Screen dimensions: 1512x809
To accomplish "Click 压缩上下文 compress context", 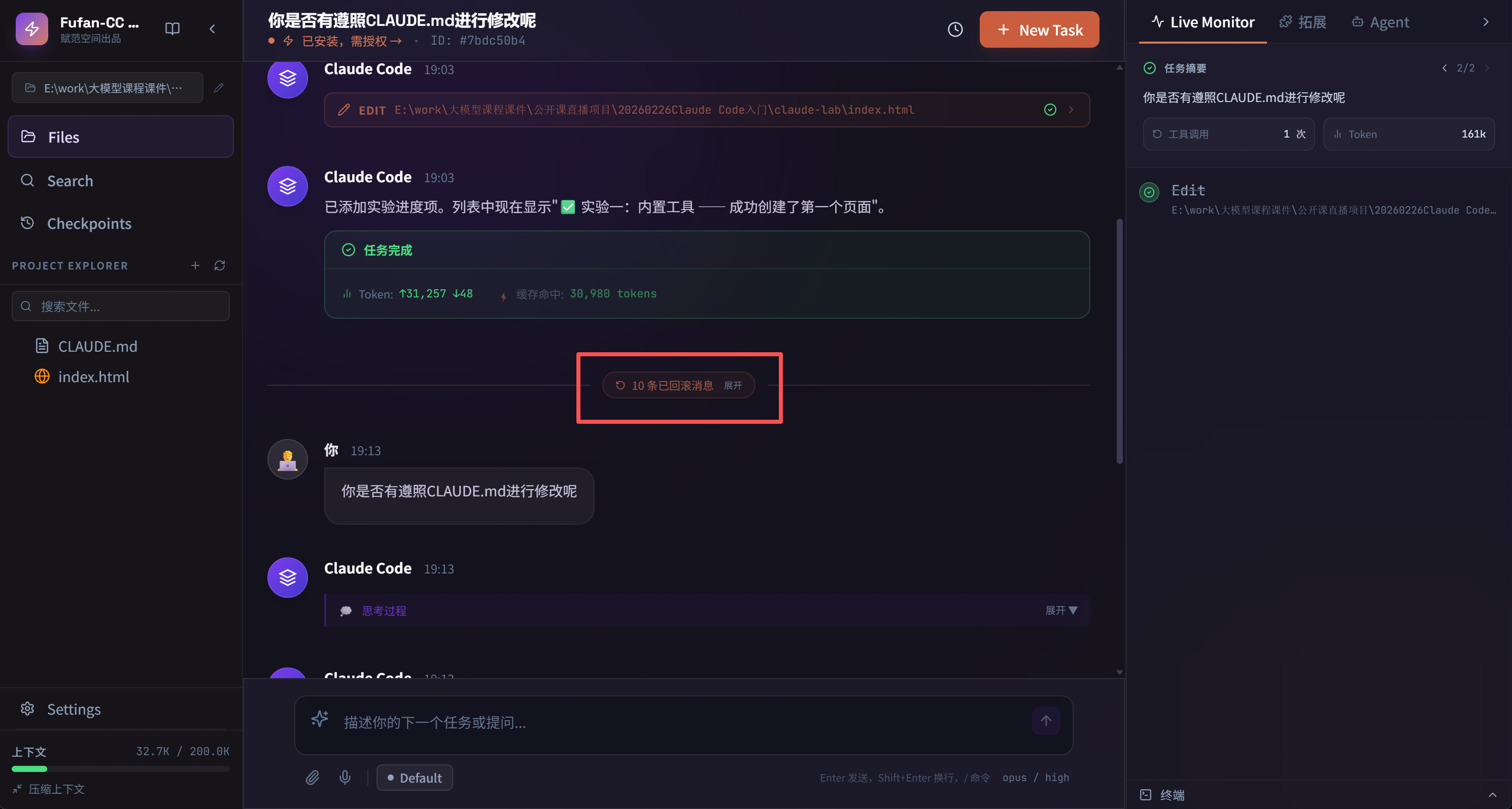I will 48,790.
